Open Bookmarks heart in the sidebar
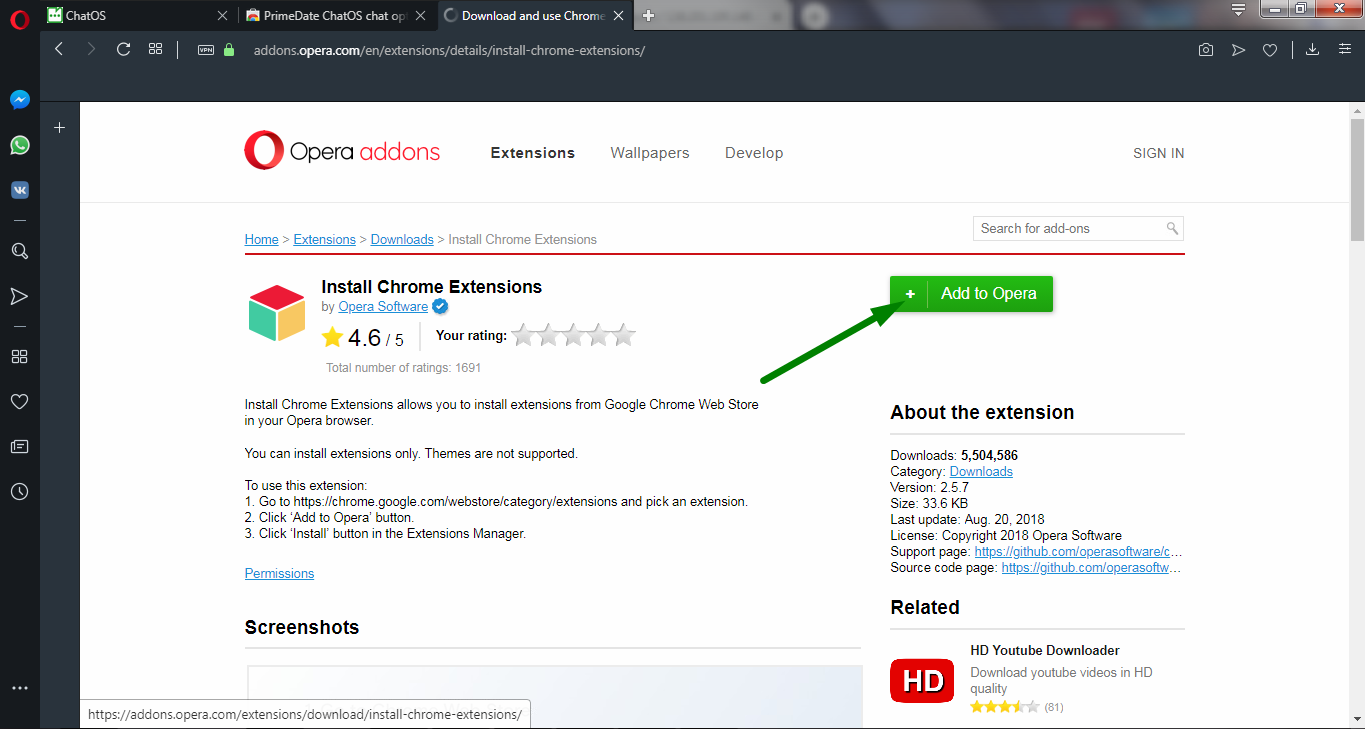This screenshot has width=1365, height=729. tap(19, 402)
